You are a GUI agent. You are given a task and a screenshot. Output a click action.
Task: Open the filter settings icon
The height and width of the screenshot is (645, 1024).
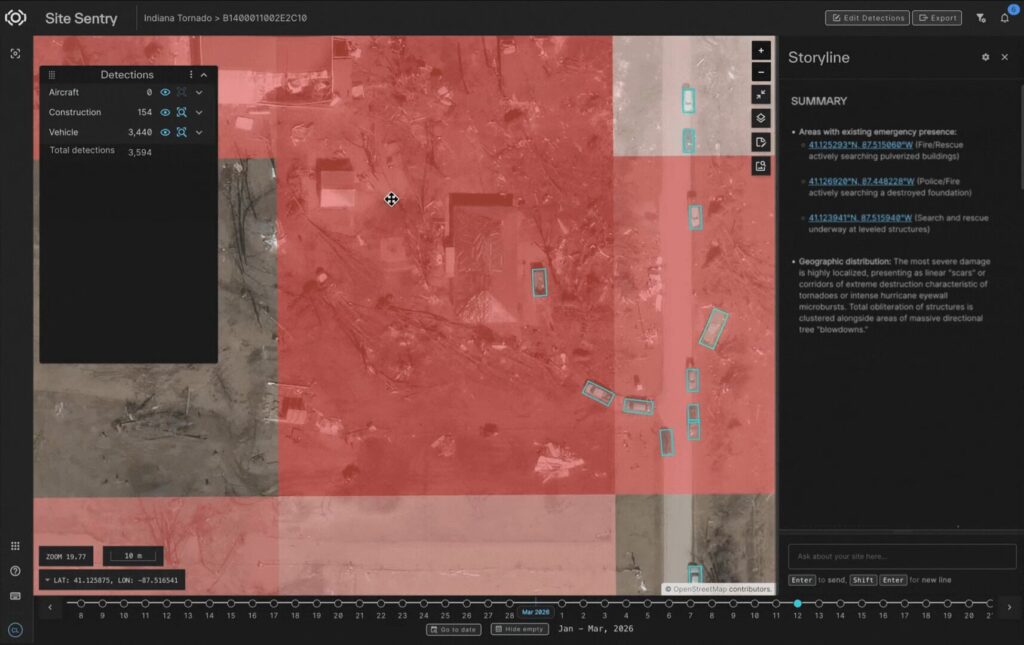(980, 18)
